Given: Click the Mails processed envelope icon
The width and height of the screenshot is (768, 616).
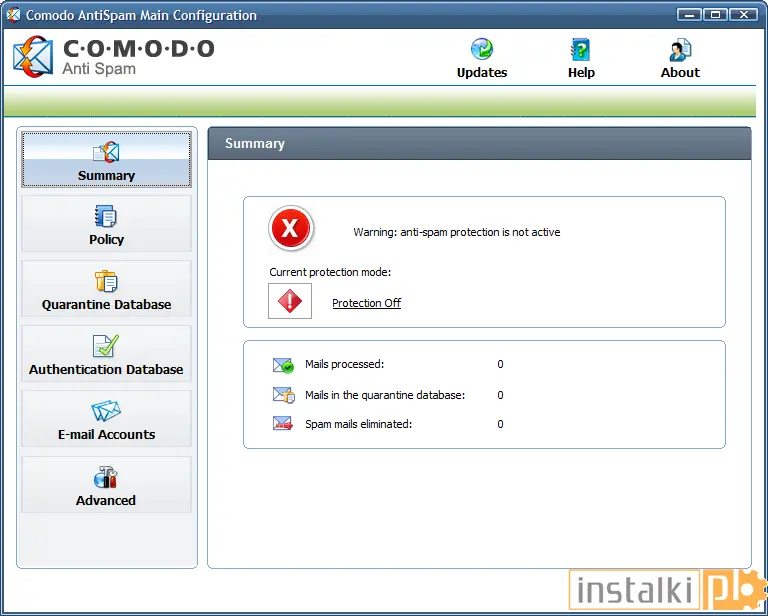Looking at the screenshot, I should pos(283,365).
